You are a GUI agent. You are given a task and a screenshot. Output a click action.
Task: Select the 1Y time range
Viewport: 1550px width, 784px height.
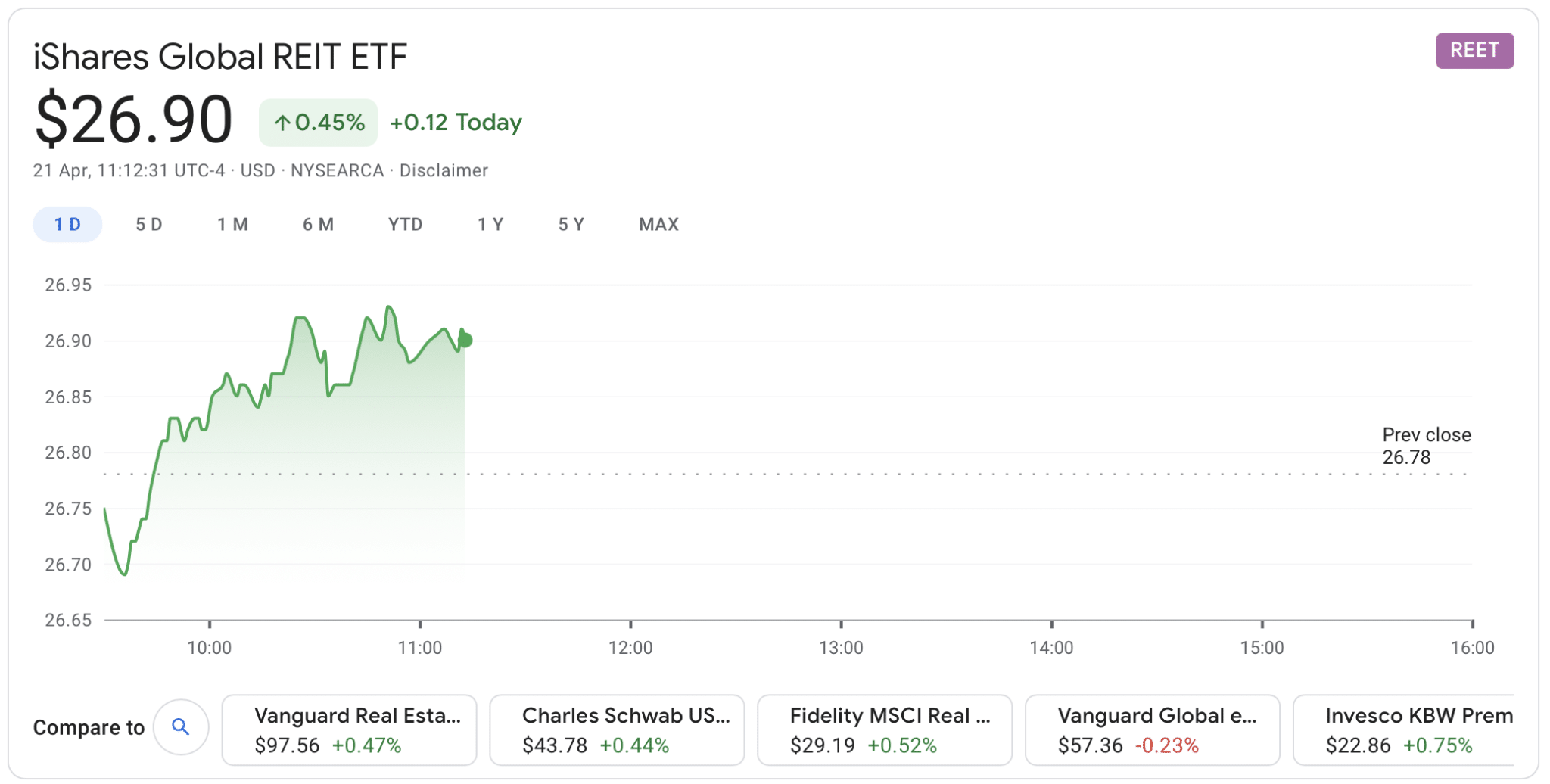click(490, 224)
